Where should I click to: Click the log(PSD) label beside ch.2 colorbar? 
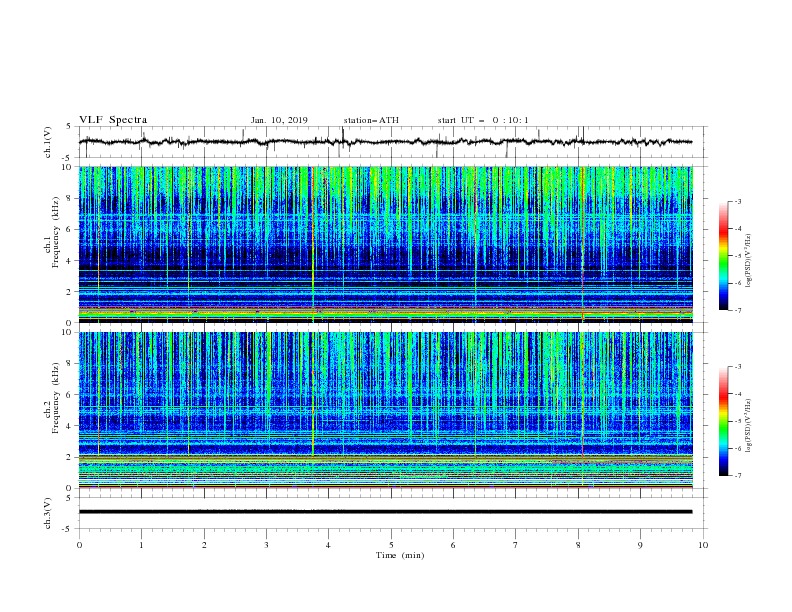pos(748,425)
